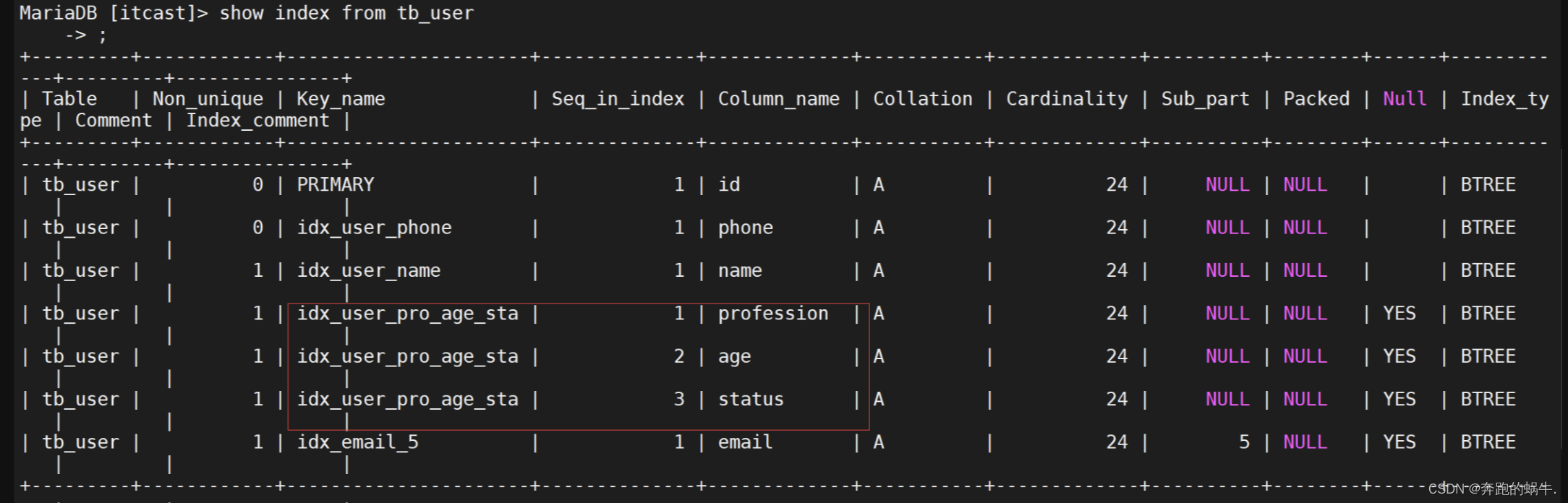Image resolution: width=1568 pixels, height=503 pixels.
Task: Click the 'idx_user_phone' key name
Action: click(x=374, y=228)
